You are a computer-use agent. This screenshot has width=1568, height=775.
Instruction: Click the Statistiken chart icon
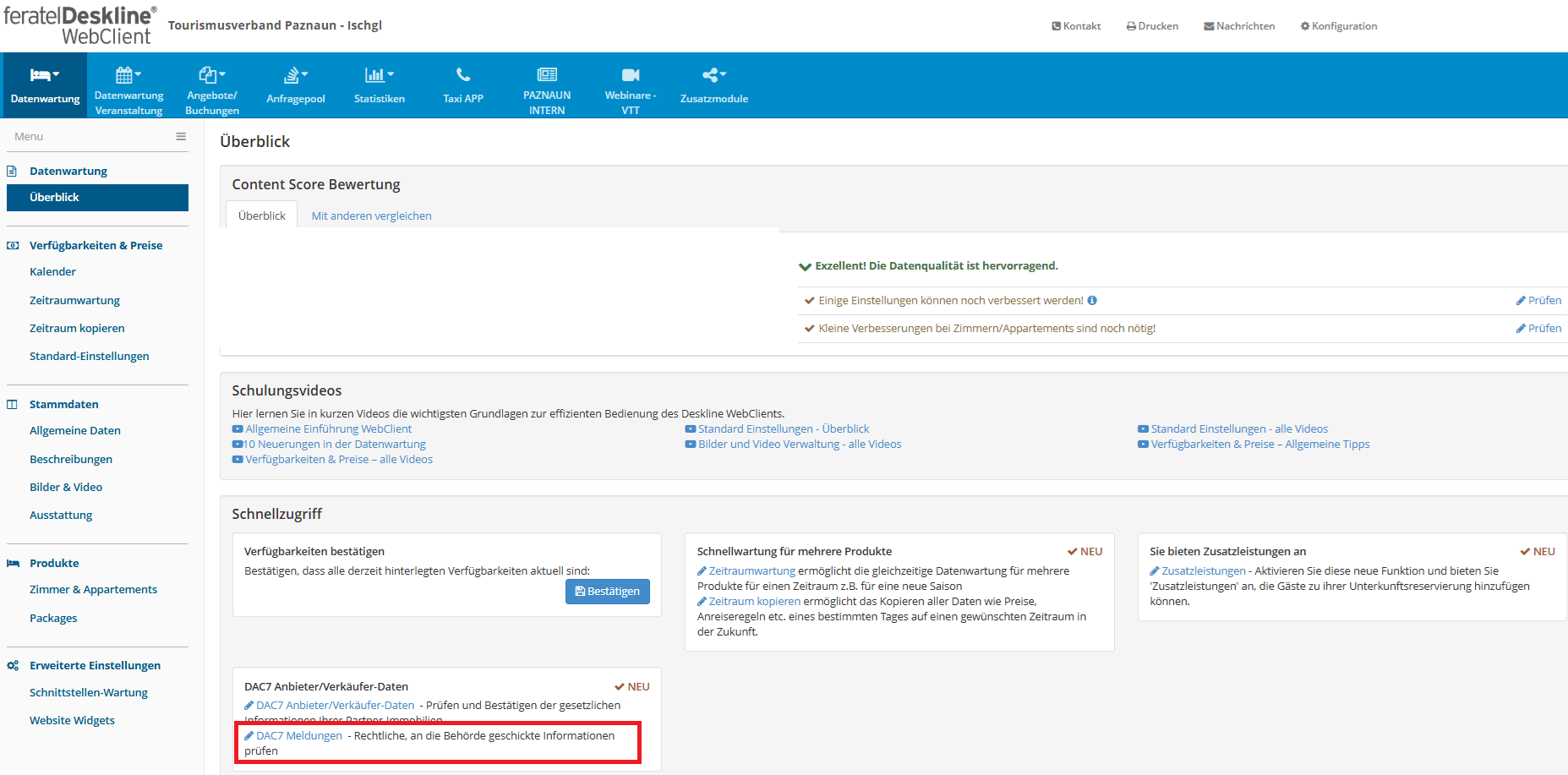point(378,75)
